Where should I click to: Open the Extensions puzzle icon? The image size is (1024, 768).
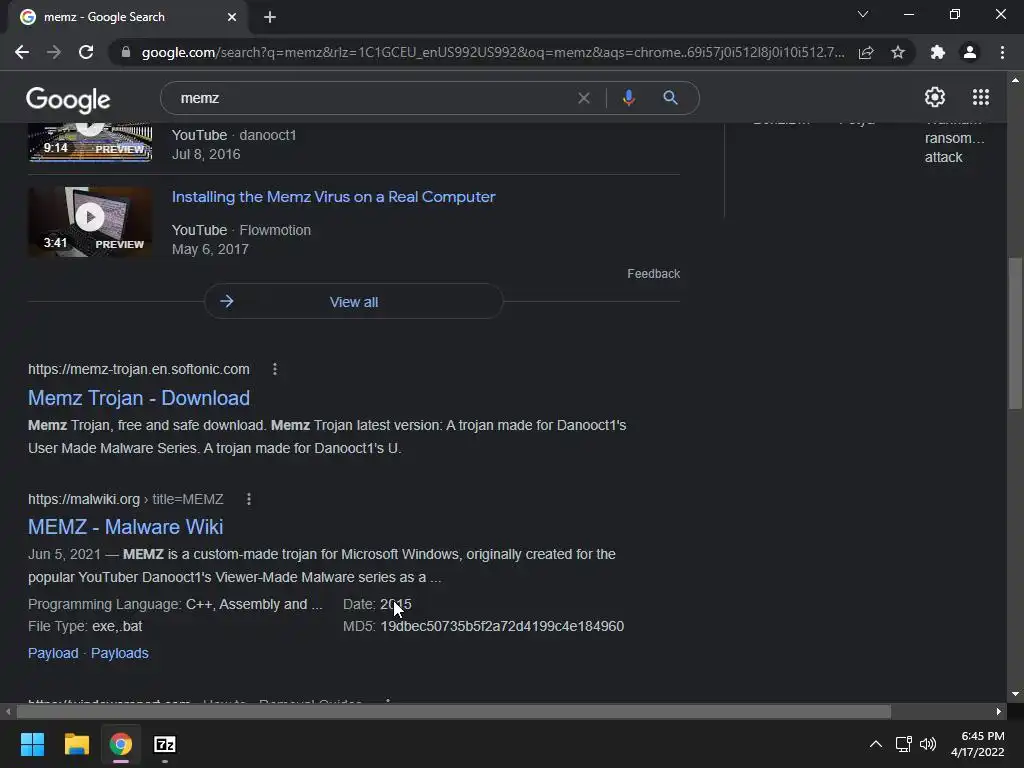click(x=938, y=52)
